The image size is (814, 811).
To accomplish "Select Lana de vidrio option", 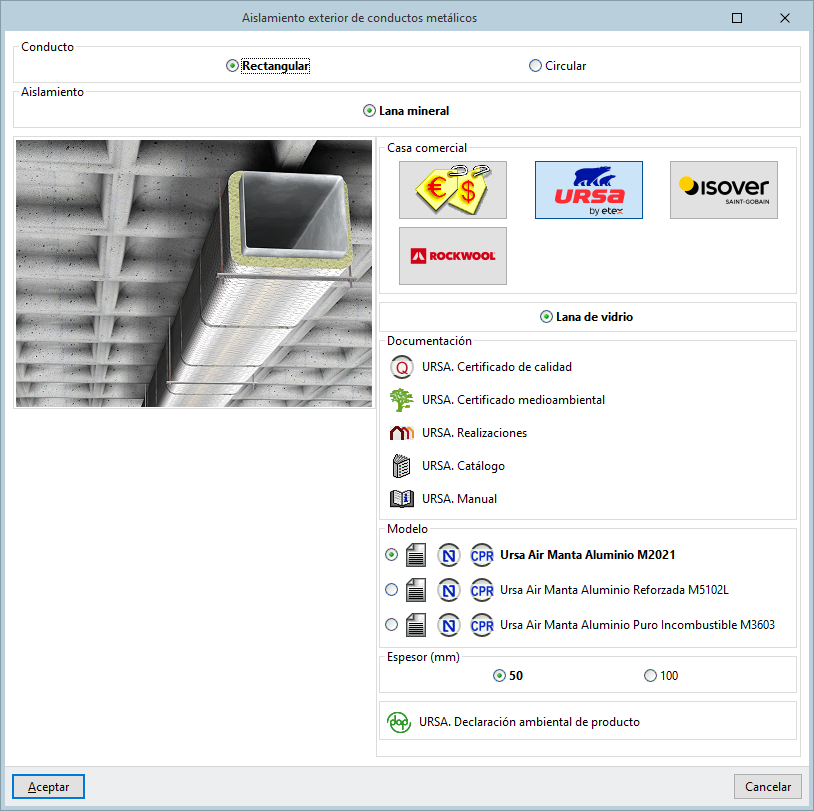I will pyautogui.click(x=587, y=317).
